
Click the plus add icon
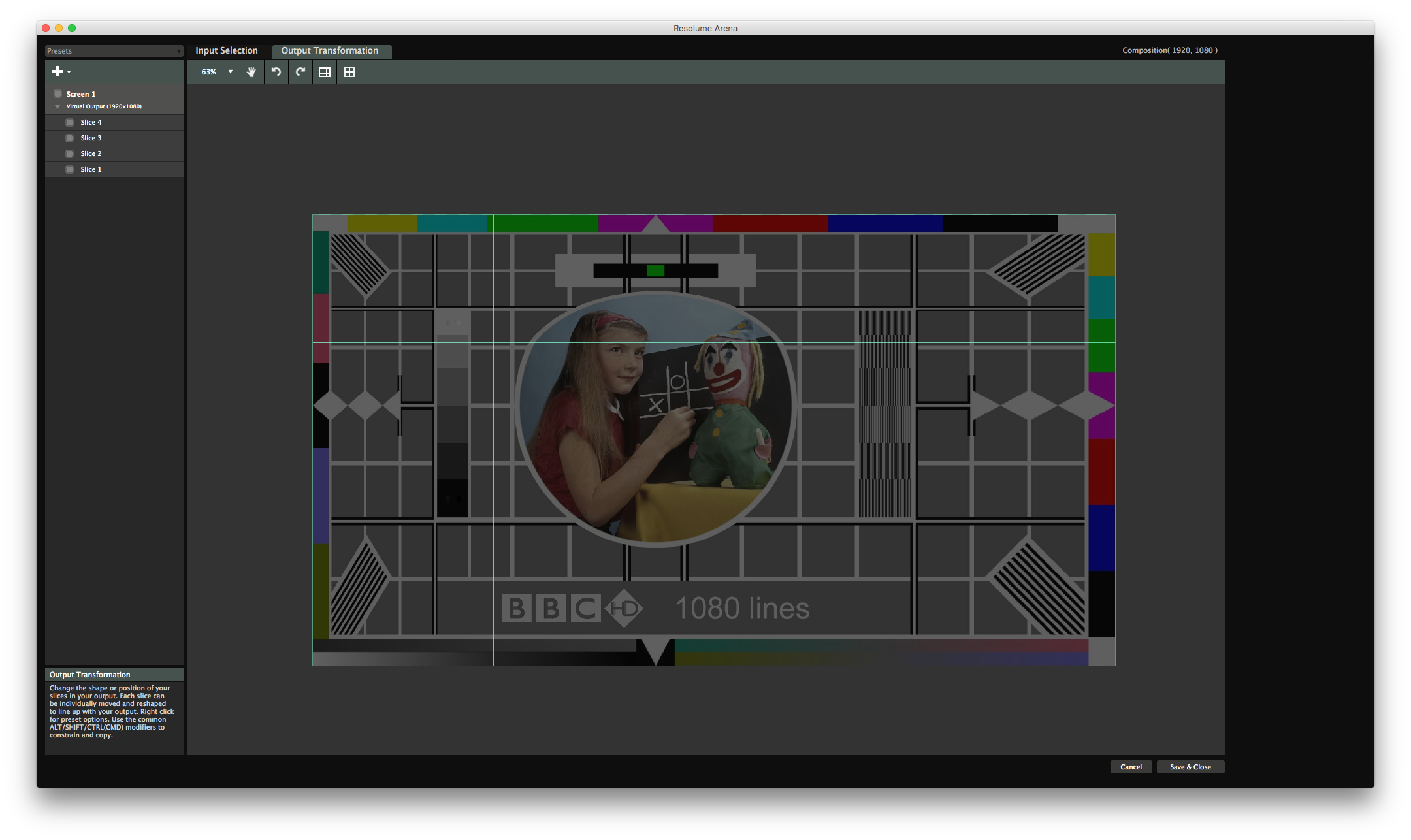(x=57, y=71)
